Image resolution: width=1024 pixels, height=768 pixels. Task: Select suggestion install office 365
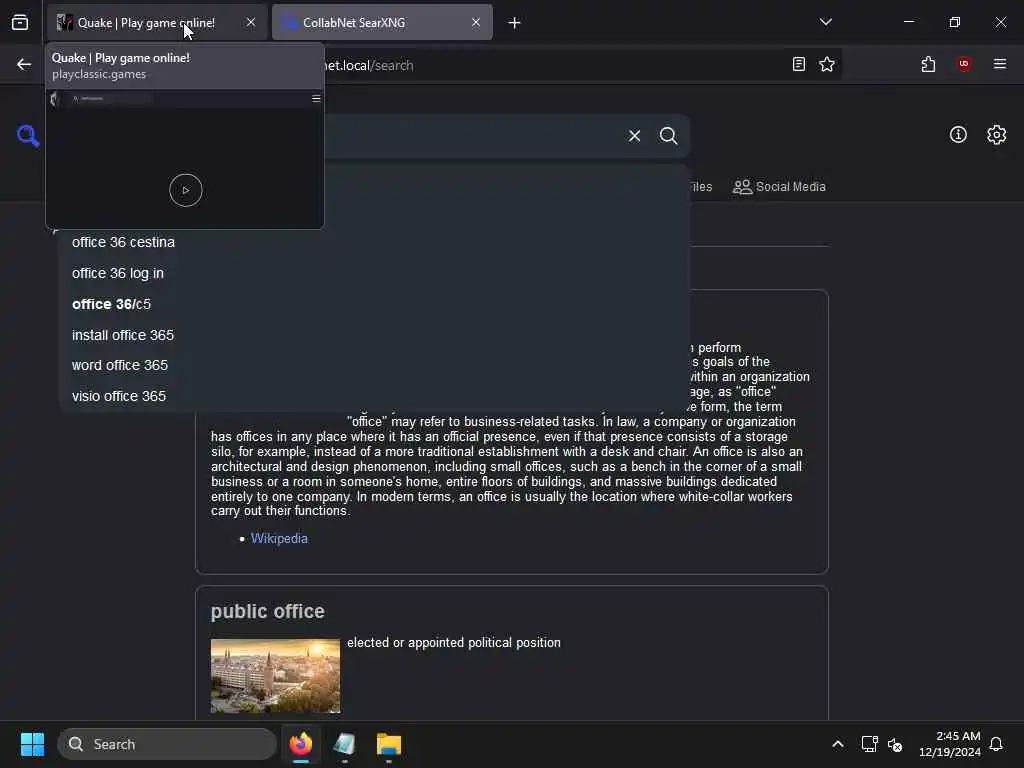[x=374, y=335]
